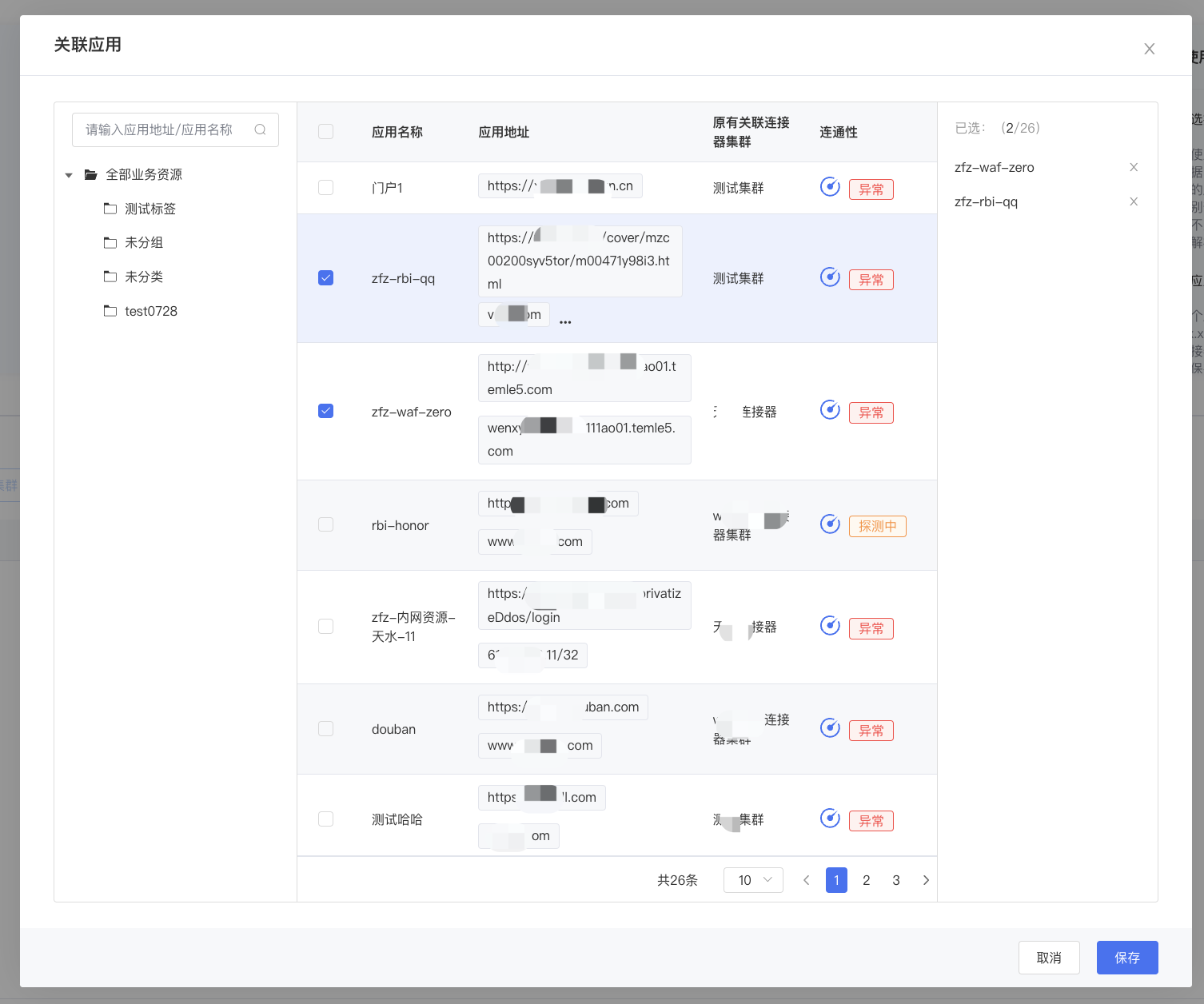1204x1004 pixels.
Task: Click the connectivity probe icon for rbi-honor
Action: (x=830, y=524)
